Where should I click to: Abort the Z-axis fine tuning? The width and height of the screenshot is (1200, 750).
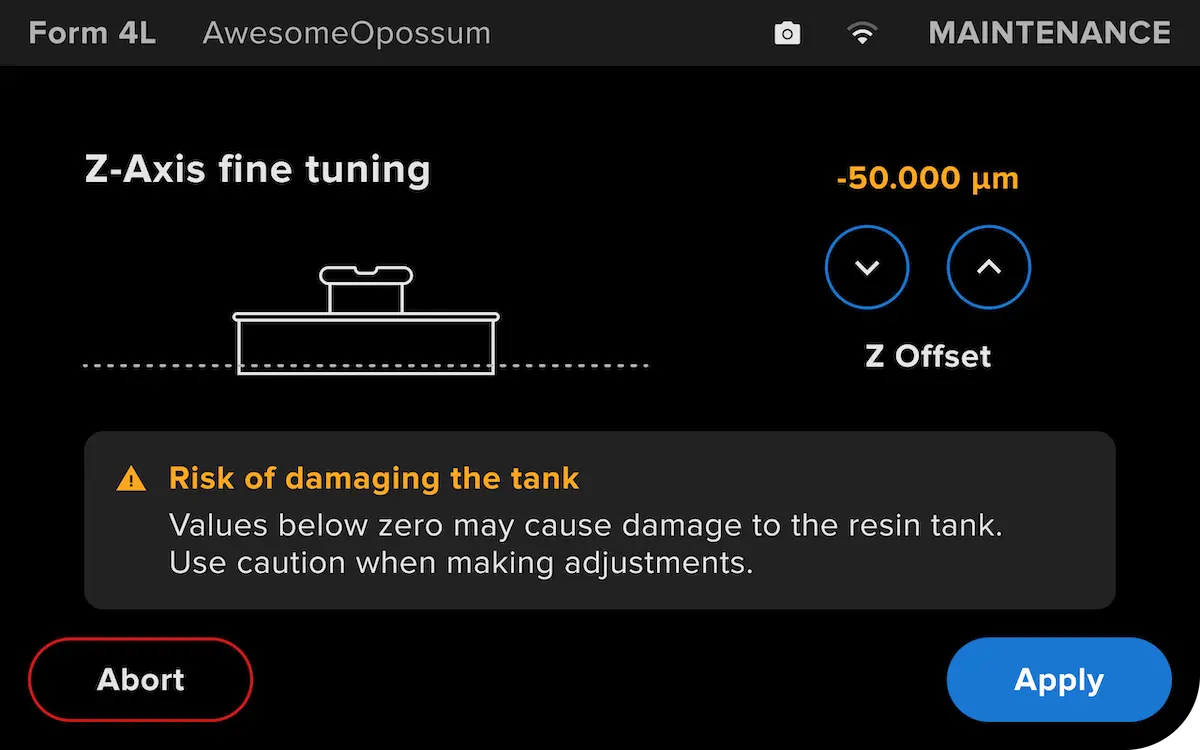click(x=141, y=680)
